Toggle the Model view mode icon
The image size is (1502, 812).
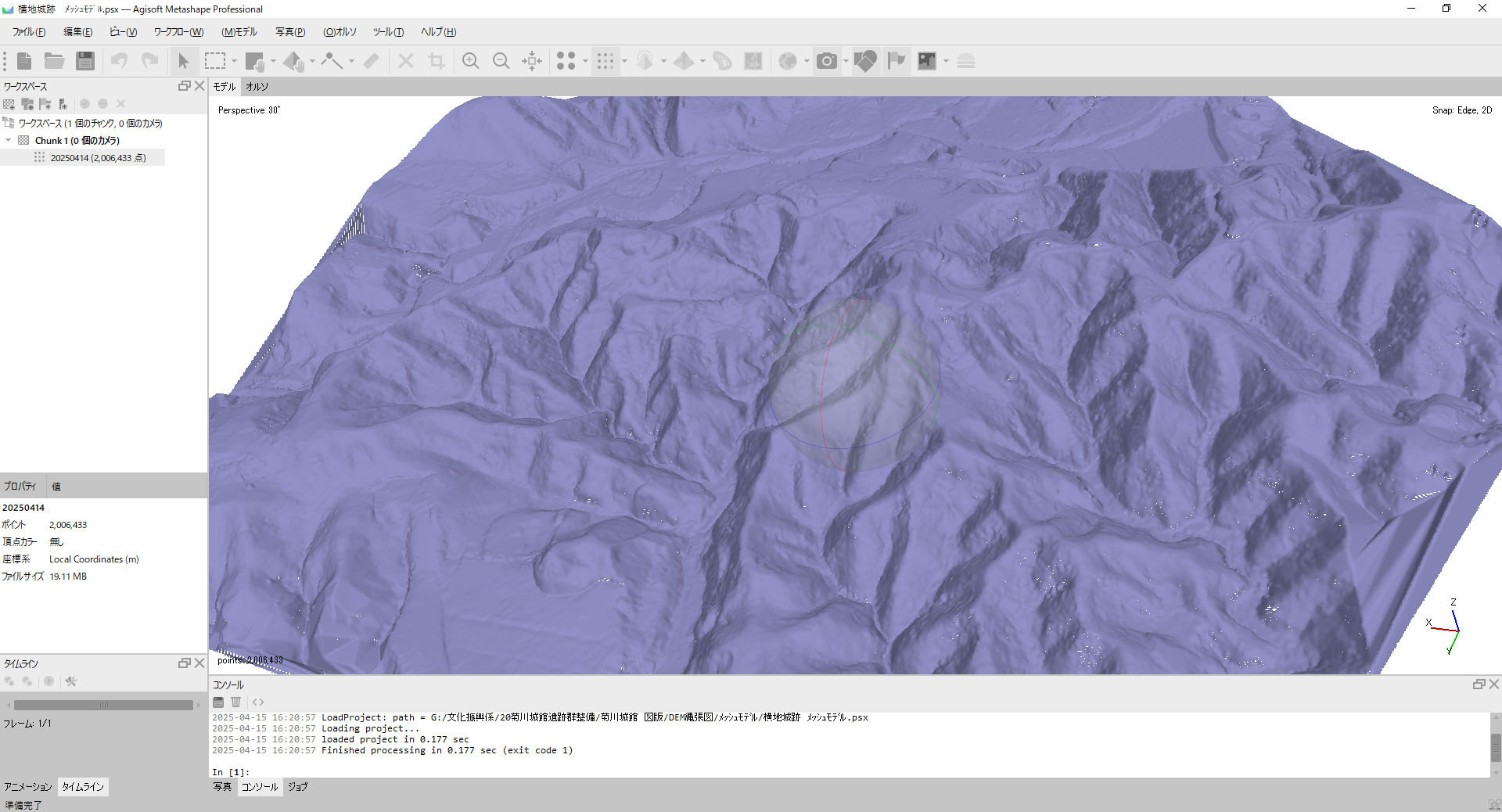(x=645, y=61)
